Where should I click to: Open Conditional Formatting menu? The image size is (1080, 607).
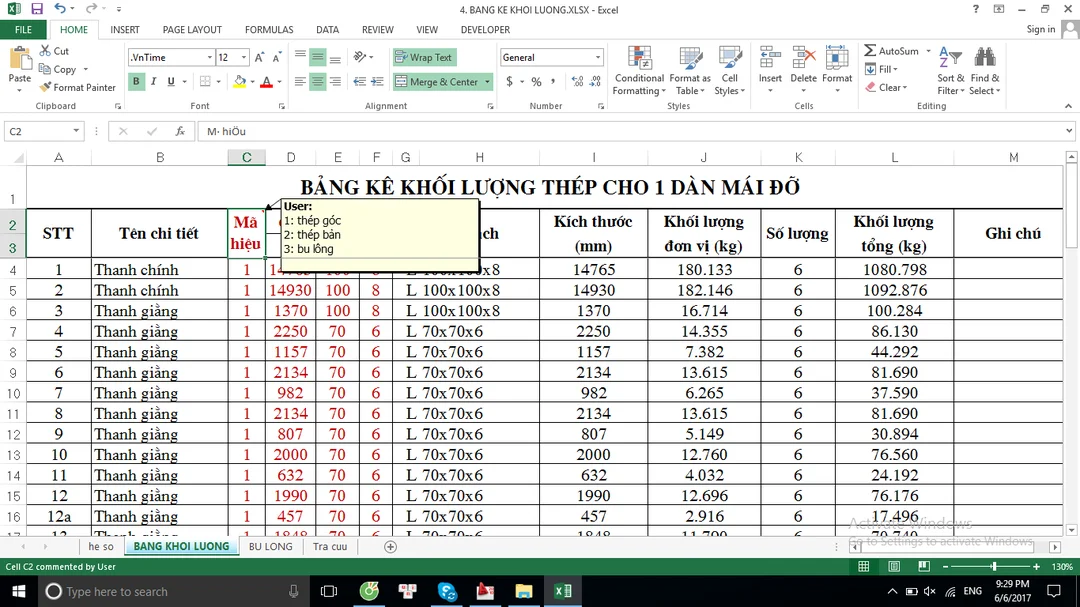(x=639, y=70)
